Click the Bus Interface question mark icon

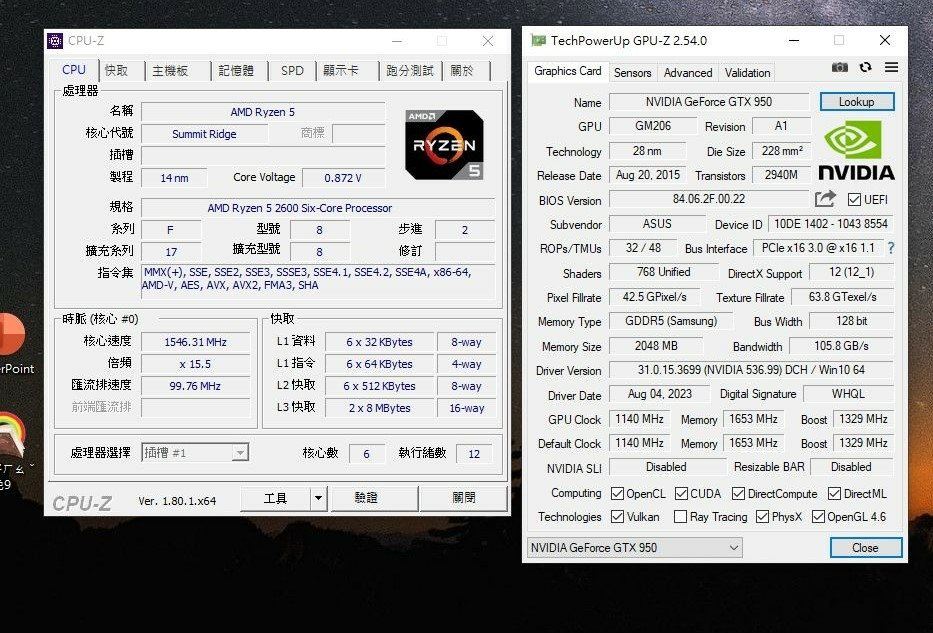[x=891, y=248]
